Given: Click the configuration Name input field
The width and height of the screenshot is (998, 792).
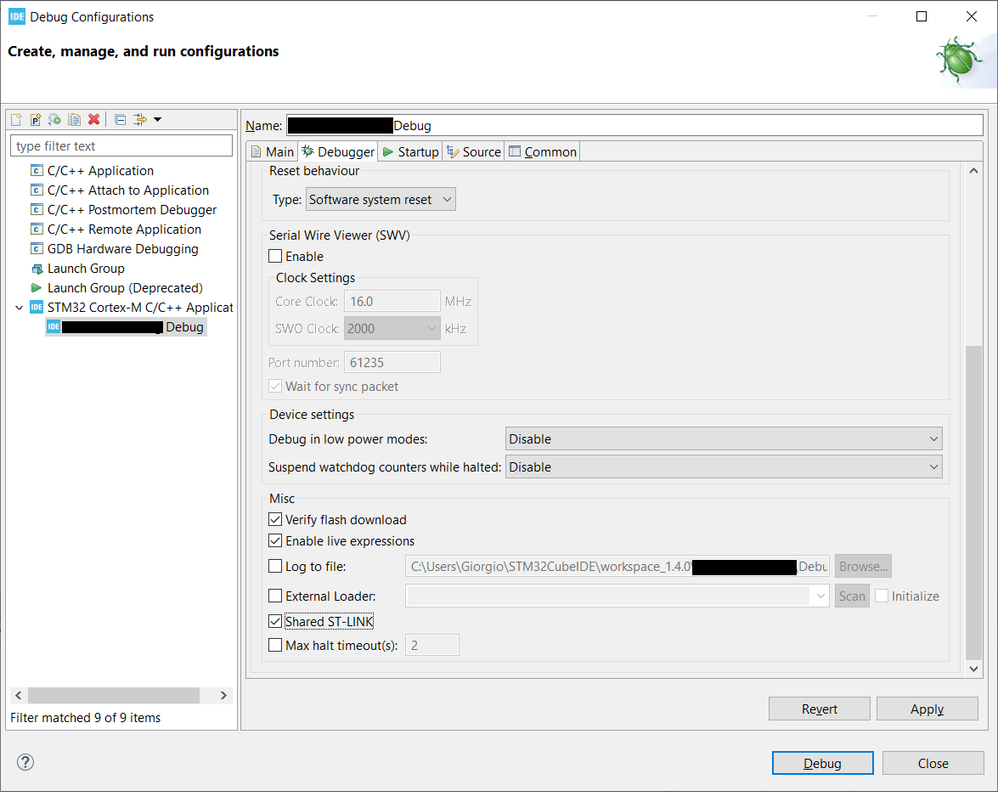Looking at the screenshot, I should 635,125.
